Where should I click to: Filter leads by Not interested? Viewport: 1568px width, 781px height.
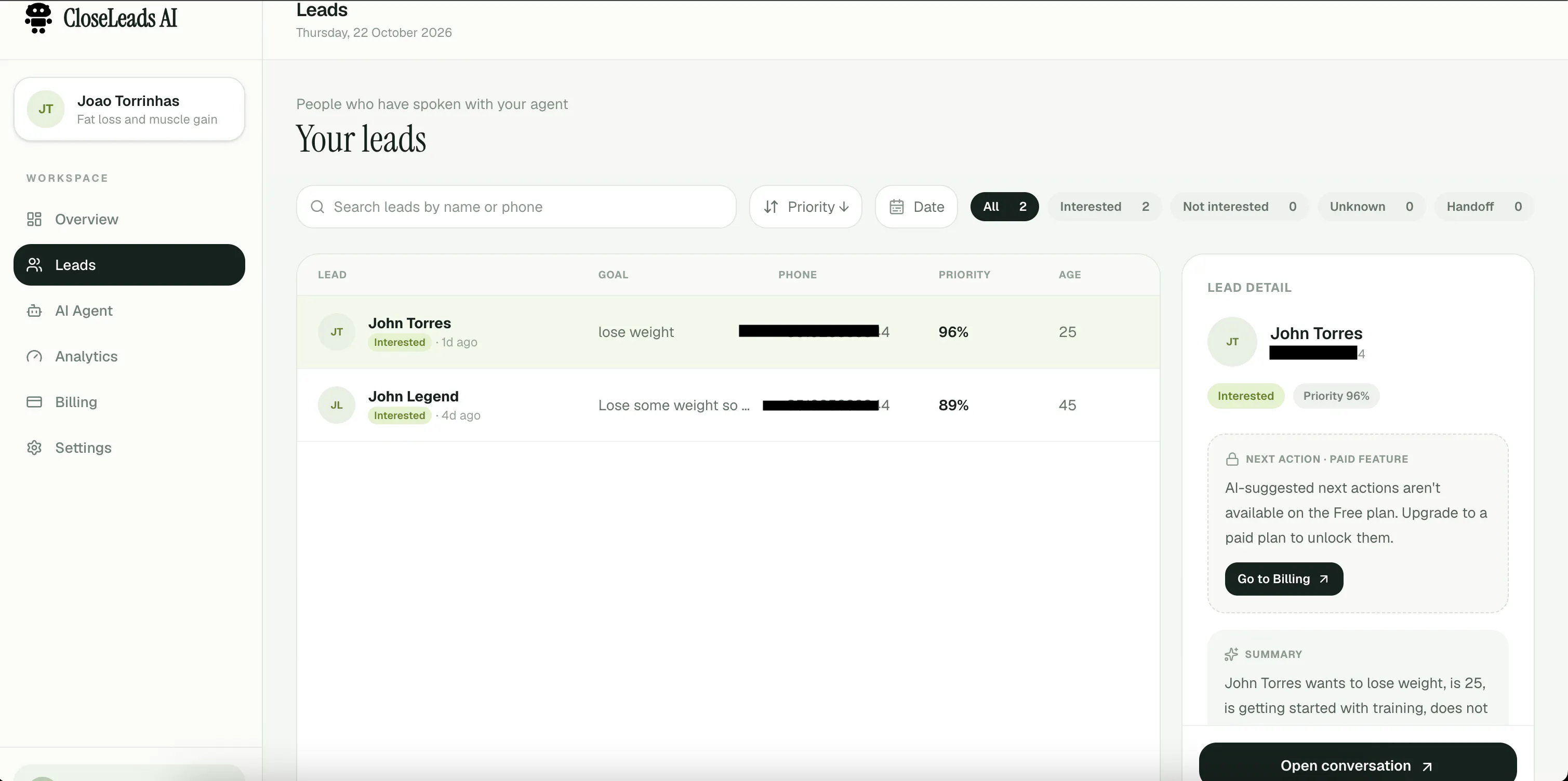[1239, 207]
